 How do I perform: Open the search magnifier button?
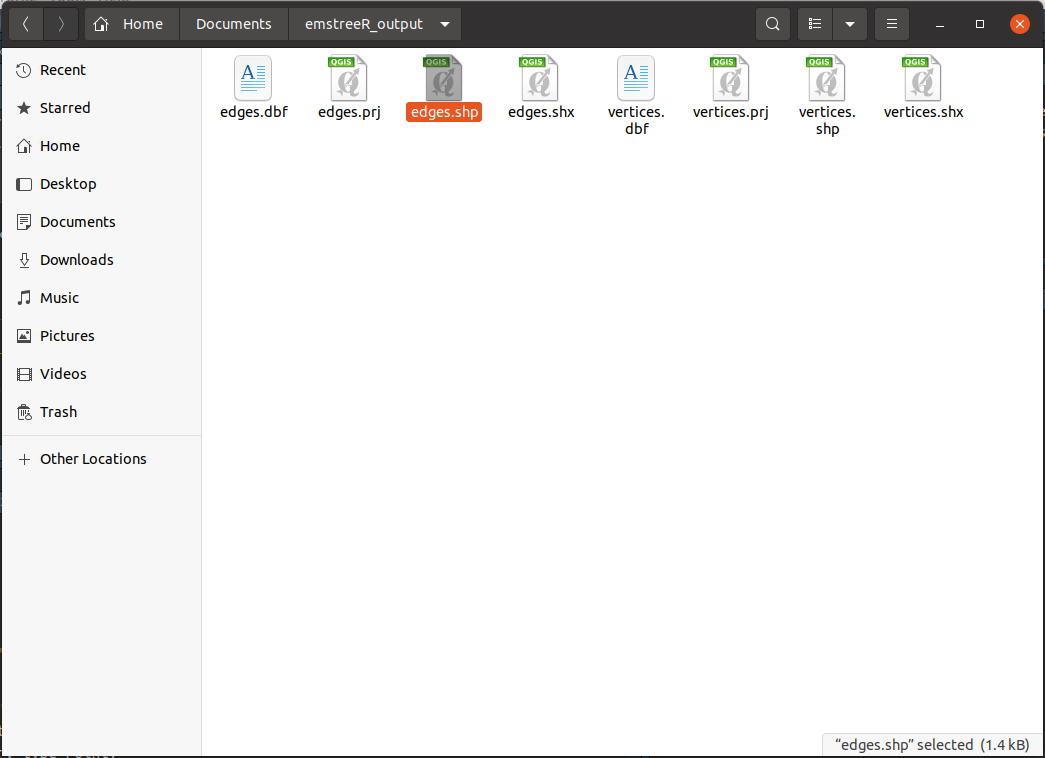pyautogui.click(x=772, y=24)
